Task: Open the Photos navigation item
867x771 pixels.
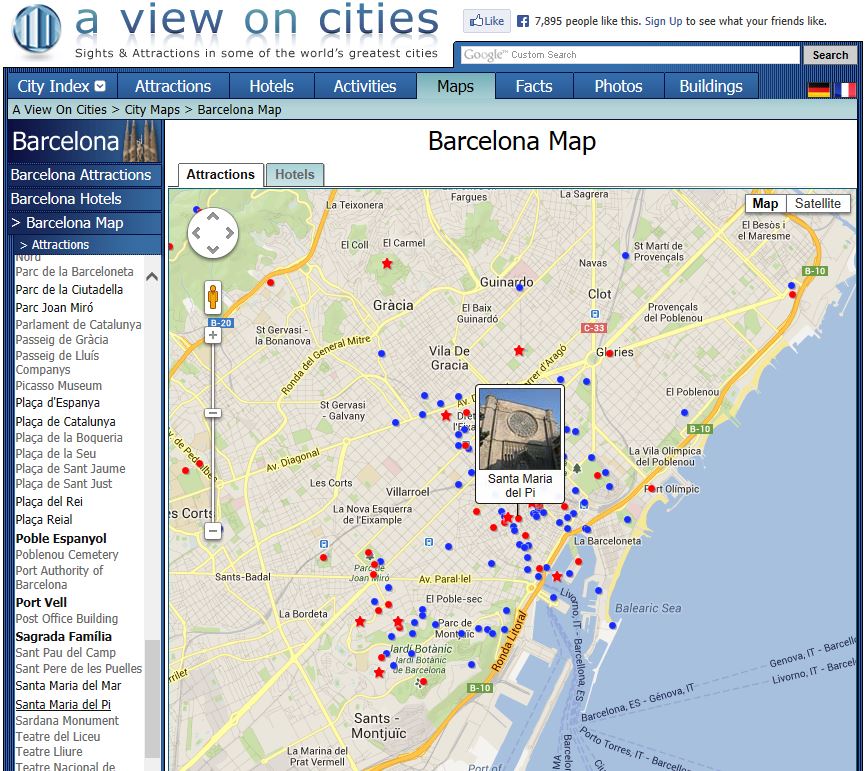Action: coord(618,86)
